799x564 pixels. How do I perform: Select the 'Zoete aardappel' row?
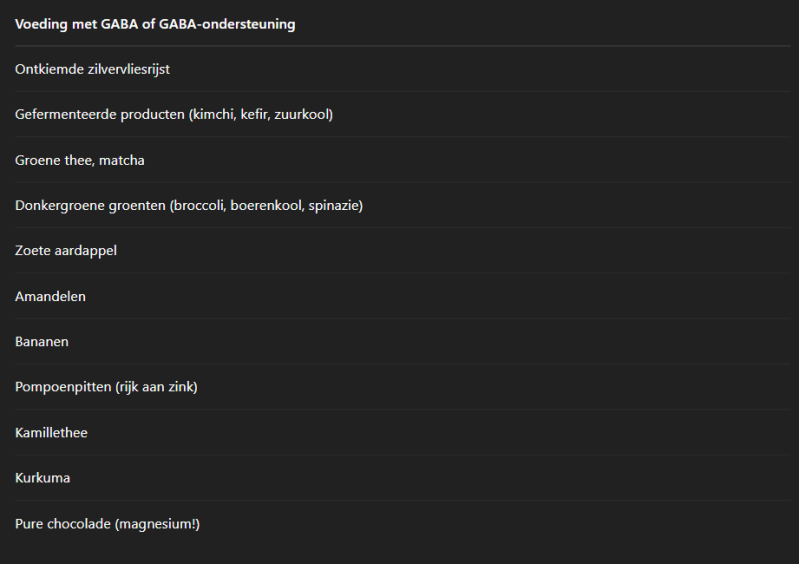66,251
